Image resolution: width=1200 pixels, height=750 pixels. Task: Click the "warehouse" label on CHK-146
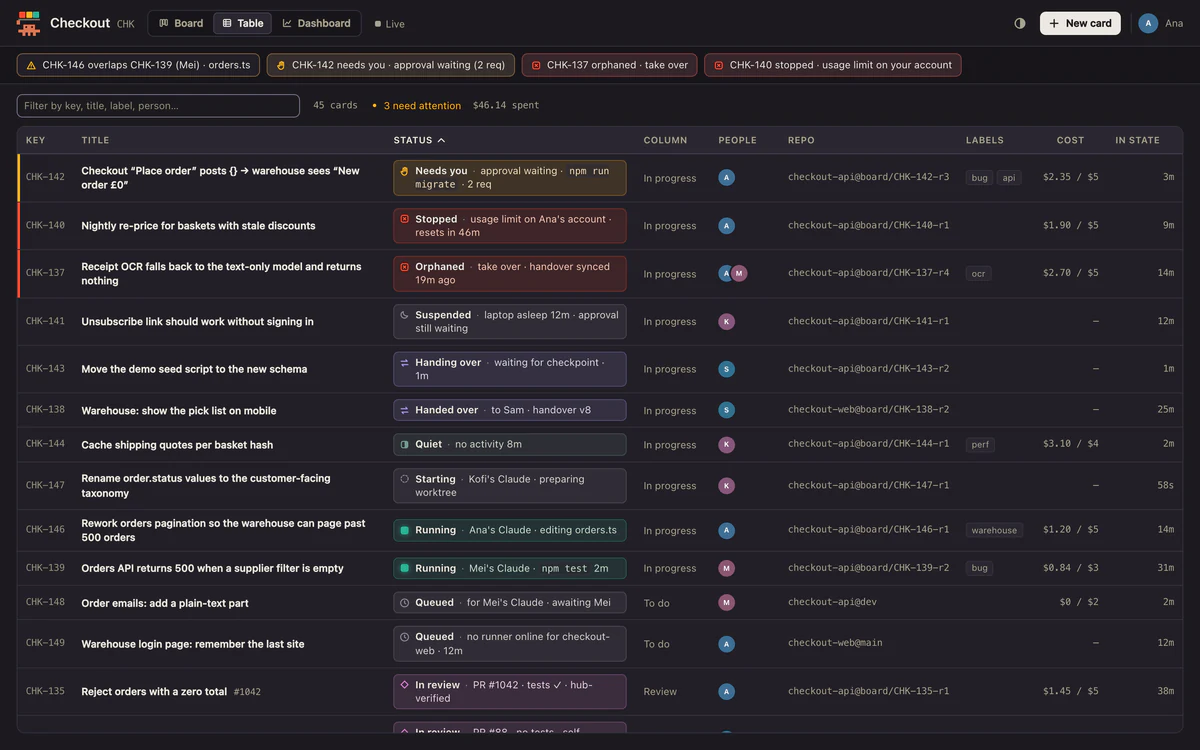tap(994, 530)
